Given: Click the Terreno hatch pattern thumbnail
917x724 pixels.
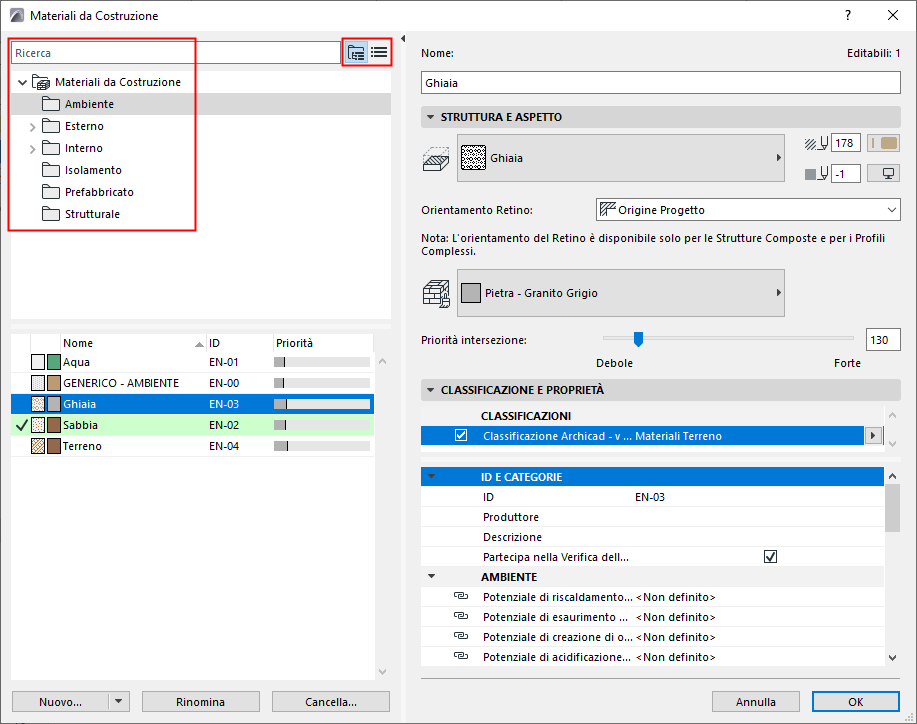Looking at the screenshot, I should coord(38,446).
